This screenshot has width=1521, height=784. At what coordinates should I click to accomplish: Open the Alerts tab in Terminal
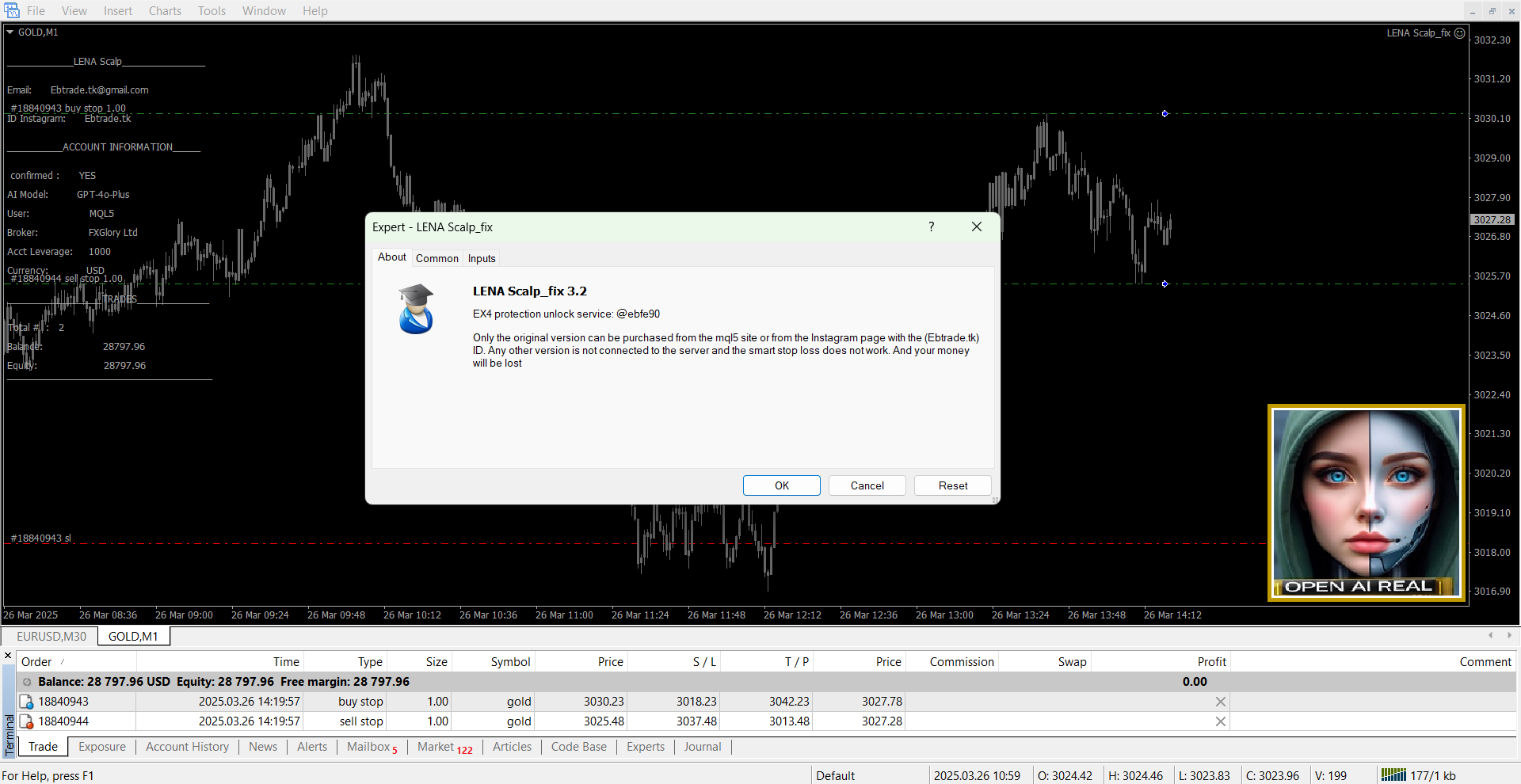coord(312,747)
